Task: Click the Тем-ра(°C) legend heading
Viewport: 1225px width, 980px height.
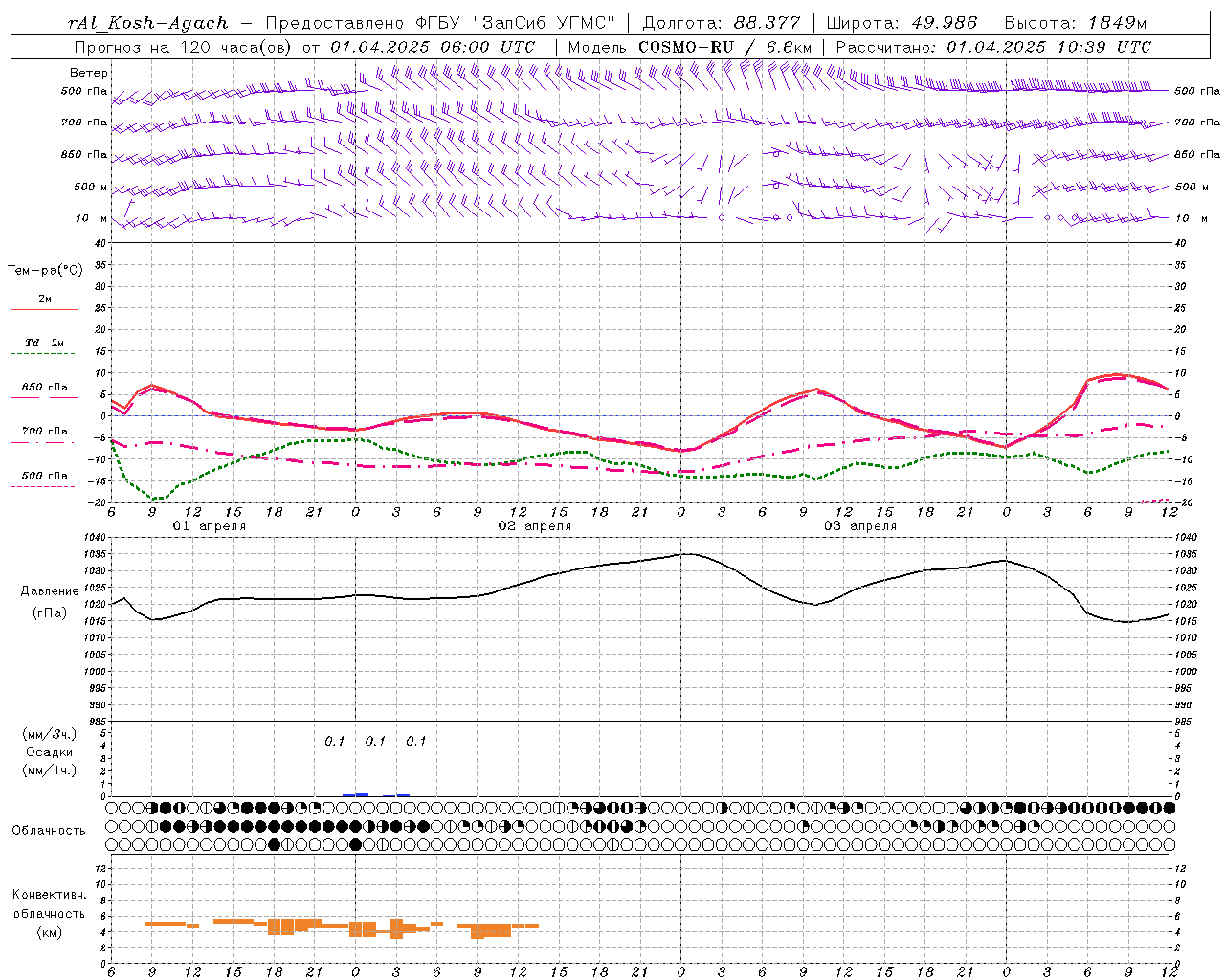Action: (45, 271)
